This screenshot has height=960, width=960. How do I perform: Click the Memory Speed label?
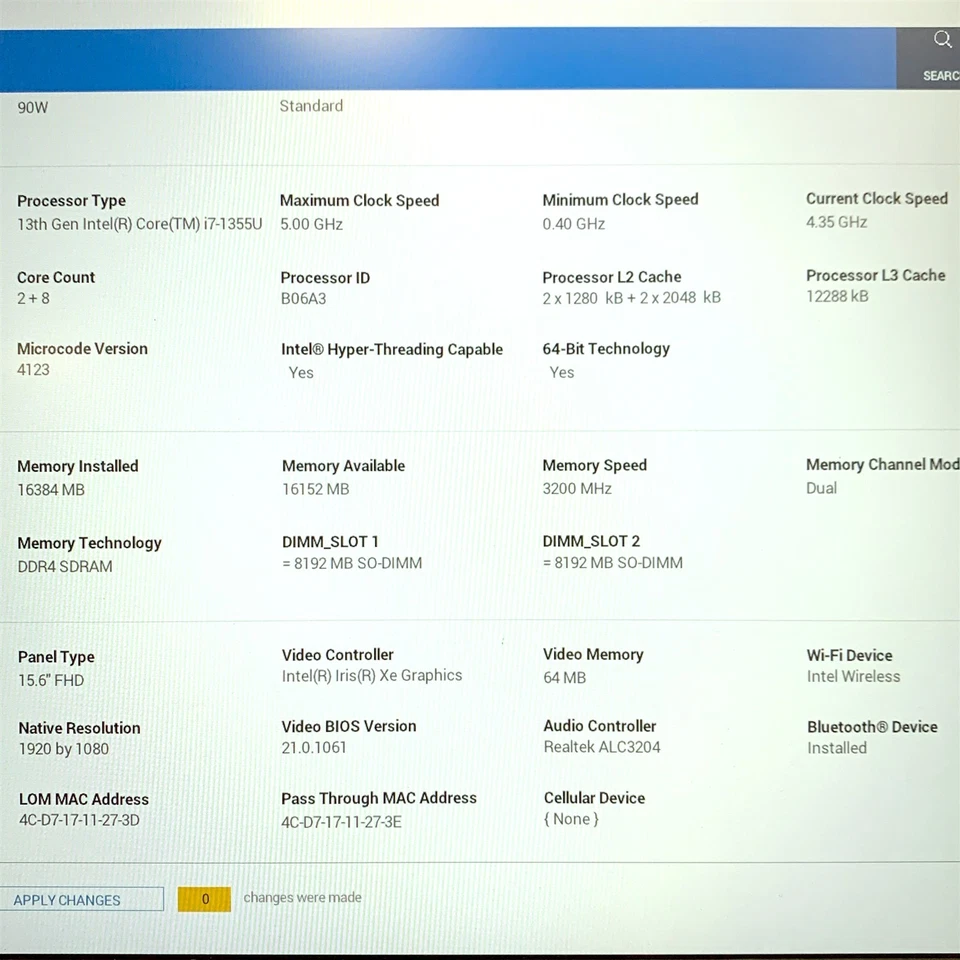pyautogui.click(x=594, y=465)
